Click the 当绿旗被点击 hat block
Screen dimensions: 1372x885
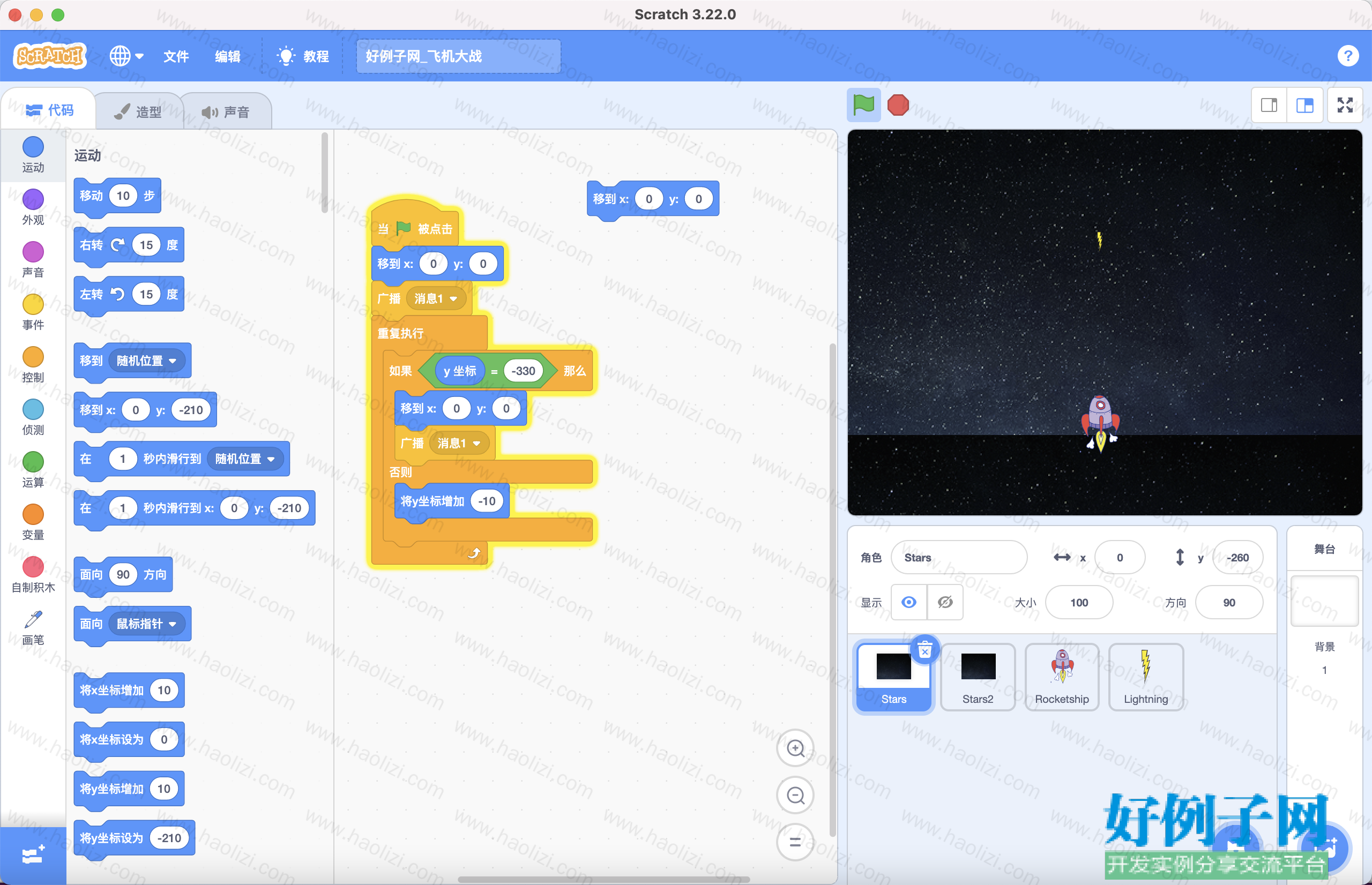pyautogui.click(x=415, y=224)
